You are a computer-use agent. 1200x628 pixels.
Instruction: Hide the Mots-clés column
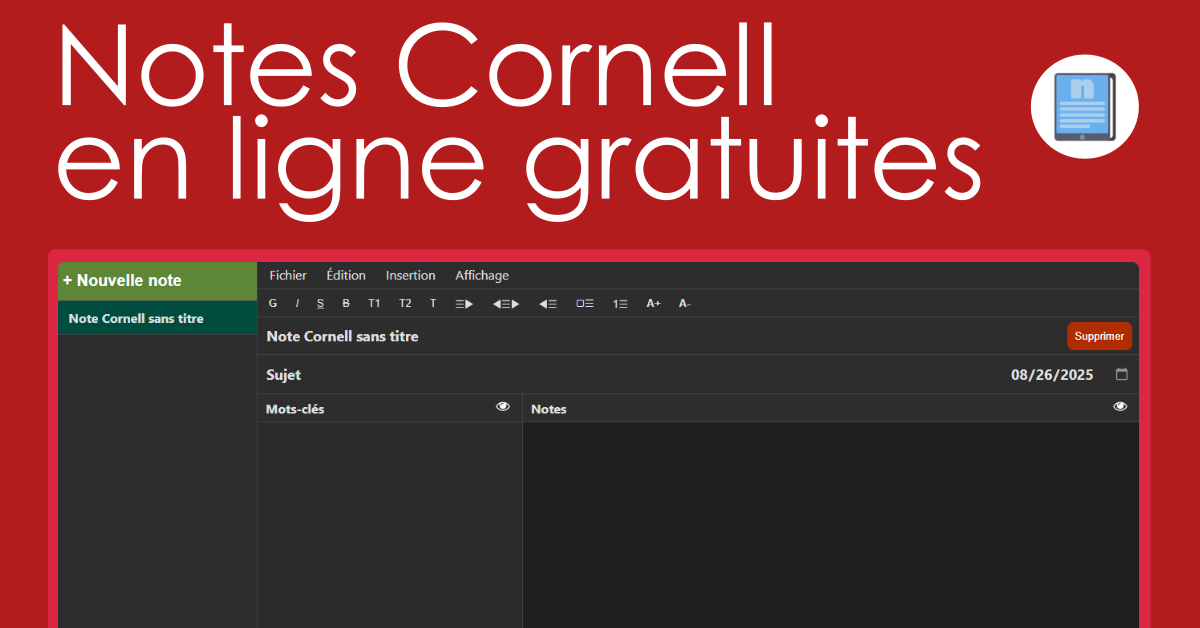pyautogui.click(x=503, y=407)
